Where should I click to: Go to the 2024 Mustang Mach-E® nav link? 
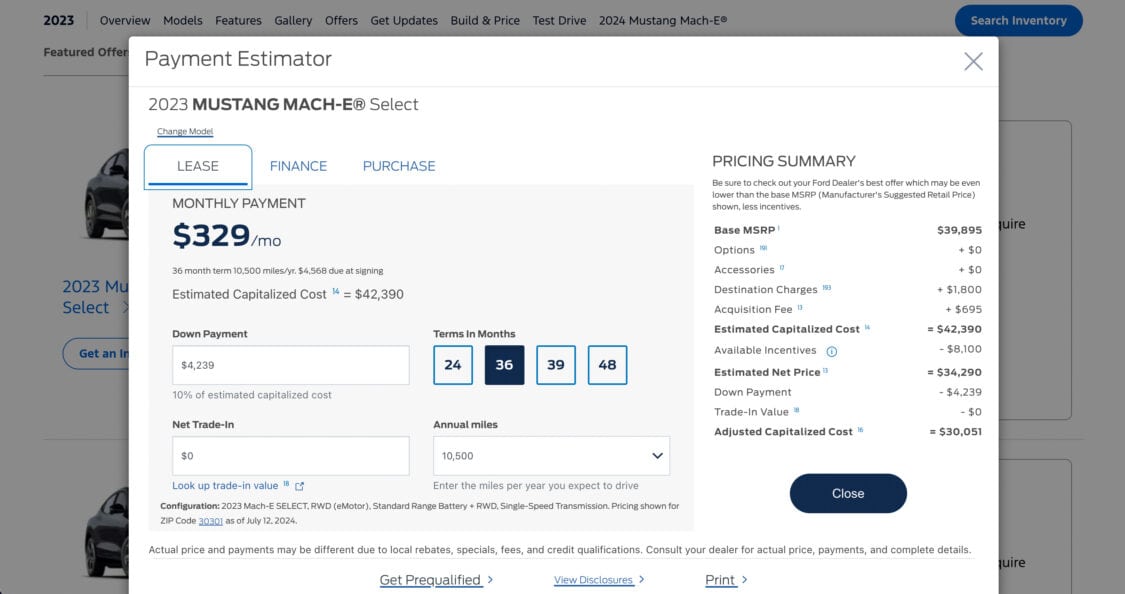click(x=663, y=21)
